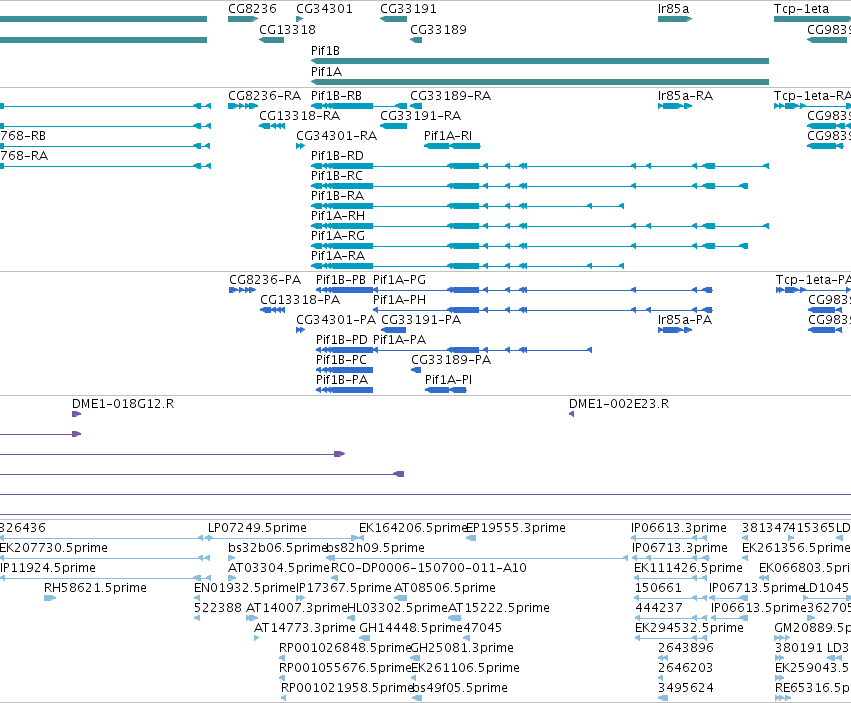Select transcript CG8236-RA
This screenshot has width=851, height=703.
[x=264, y=96]
